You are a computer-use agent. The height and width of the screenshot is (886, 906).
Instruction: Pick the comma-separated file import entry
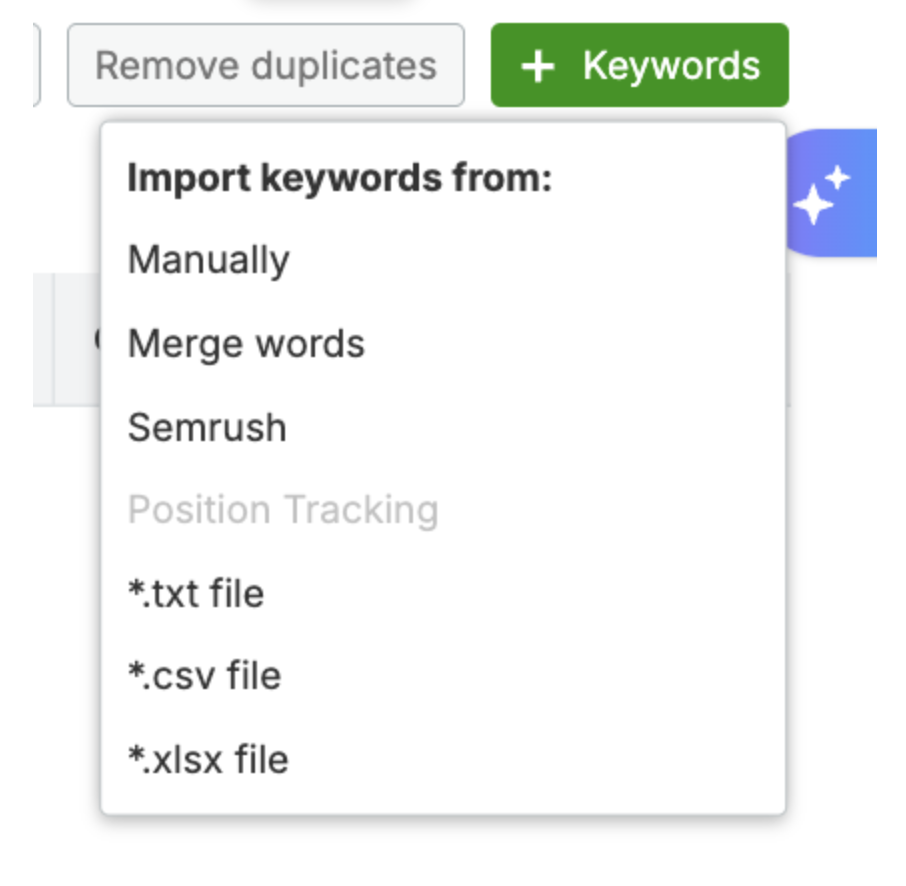click(204, 676)
